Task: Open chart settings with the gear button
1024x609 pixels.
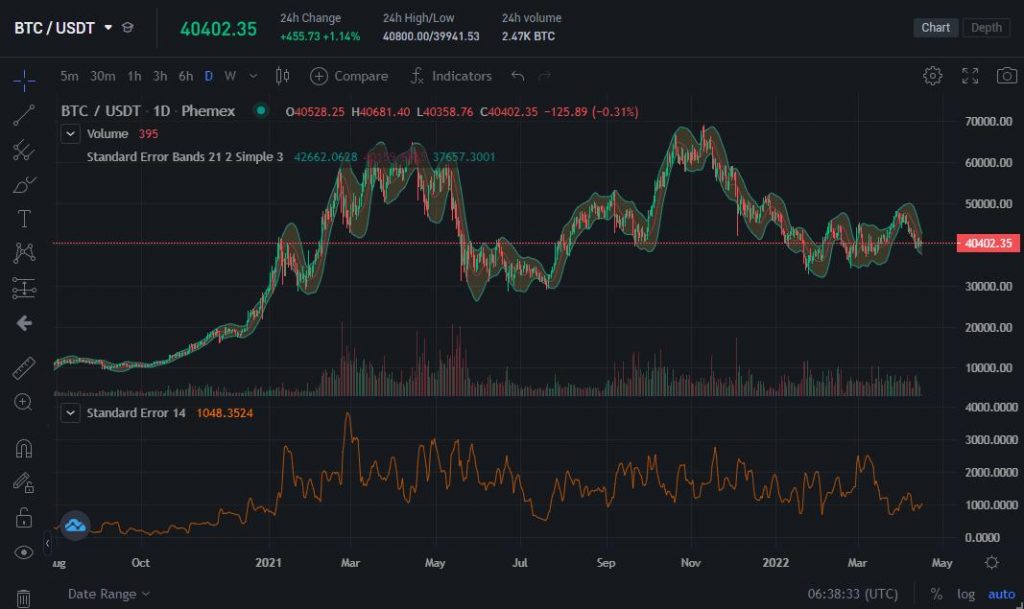Action: pos(933,75)
